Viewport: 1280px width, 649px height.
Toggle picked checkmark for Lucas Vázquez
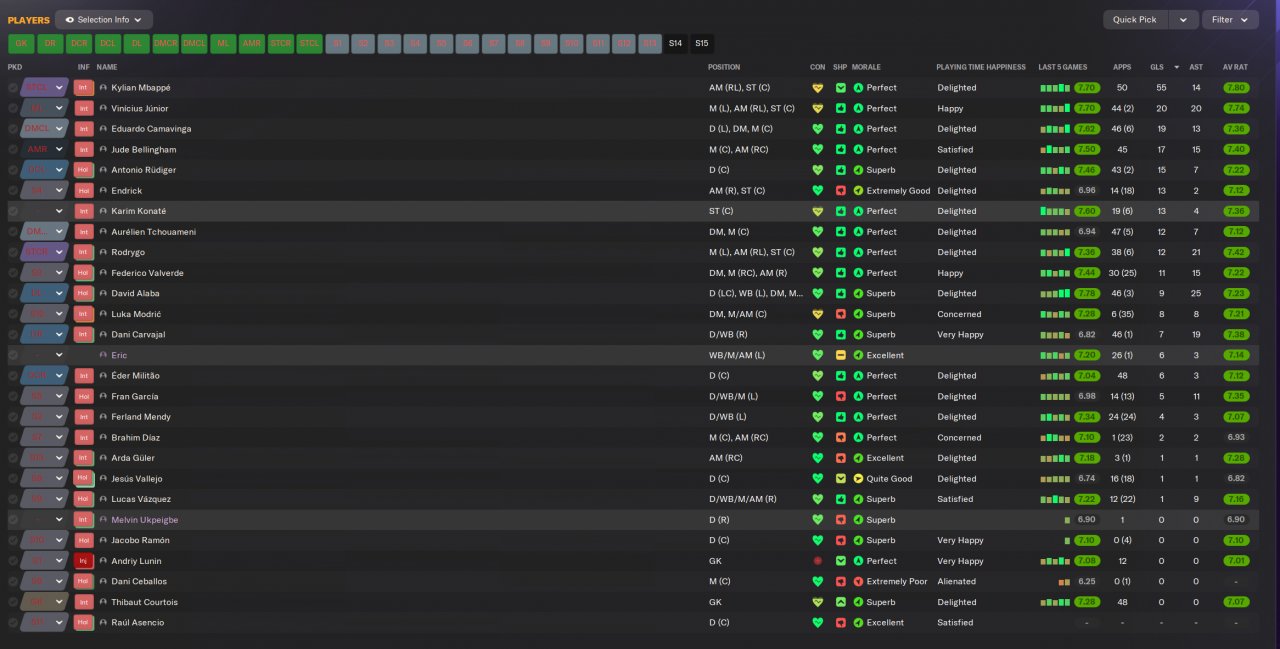point(13,499)
